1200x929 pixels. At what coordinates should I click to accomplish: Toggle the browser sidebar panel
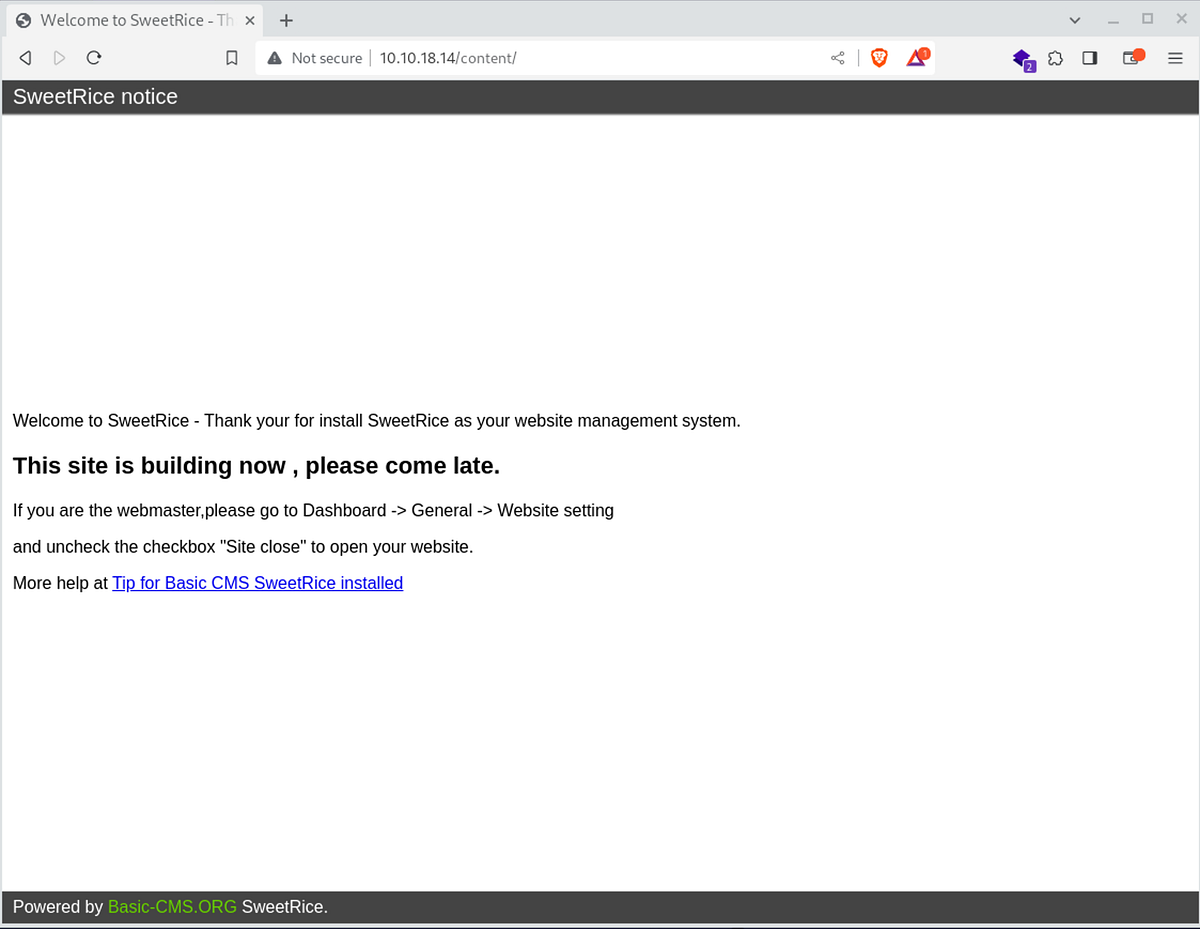1090,58
